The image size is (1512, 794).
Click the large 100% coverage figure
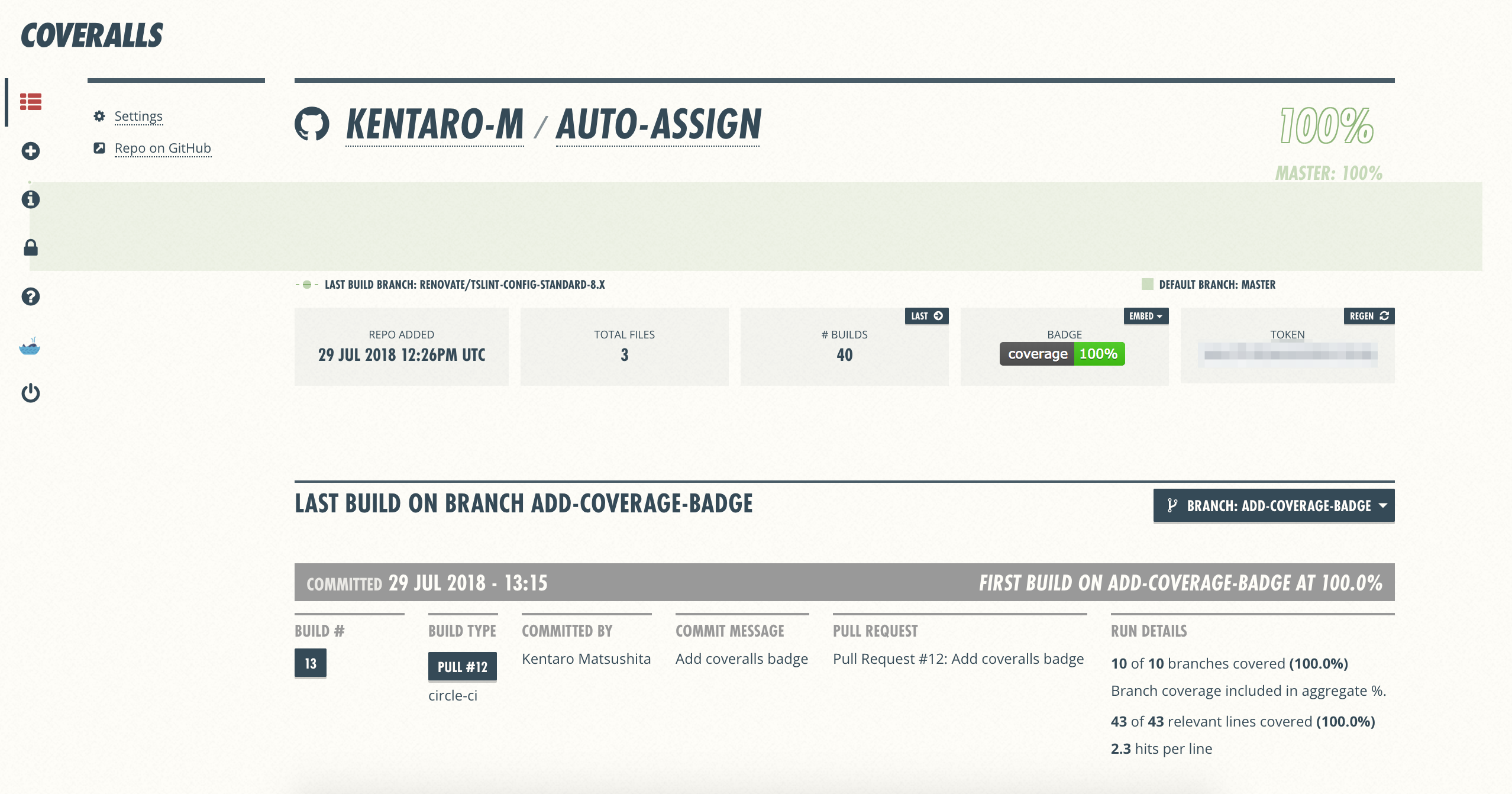click(1327, 125)
